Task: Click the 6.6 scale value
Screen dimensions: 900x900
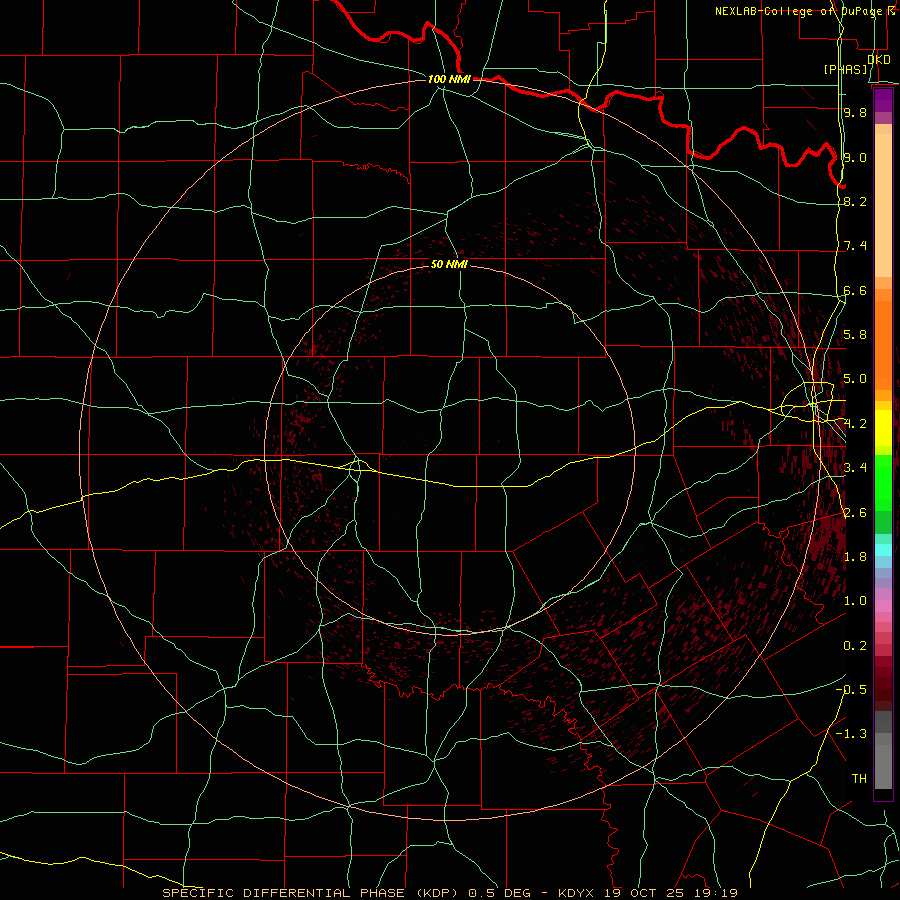Action: point(855,290)
